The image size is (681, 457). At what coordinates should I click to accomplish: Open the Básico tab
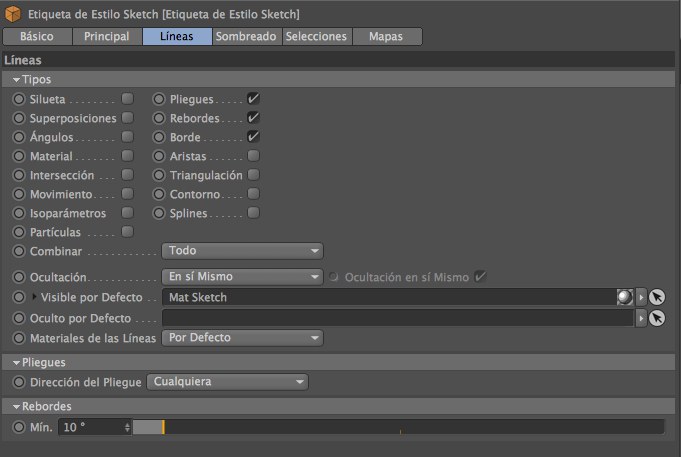pyautogui.click(x=37, y=37)
